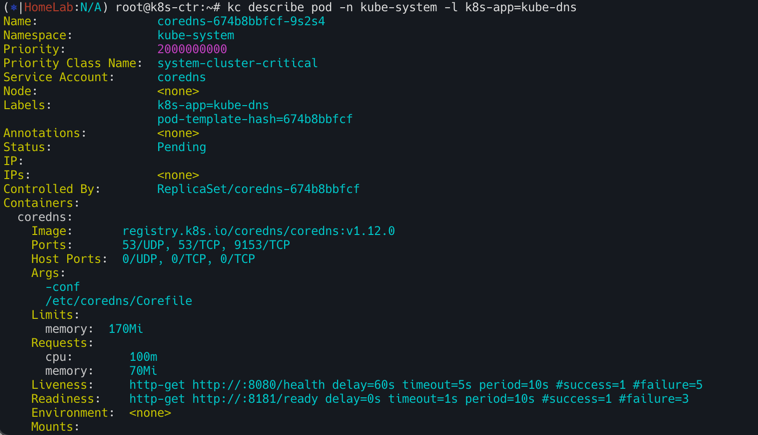Click the Mounts label at the bottom
The width and height of the screenshot is (758, 435).
55,427
